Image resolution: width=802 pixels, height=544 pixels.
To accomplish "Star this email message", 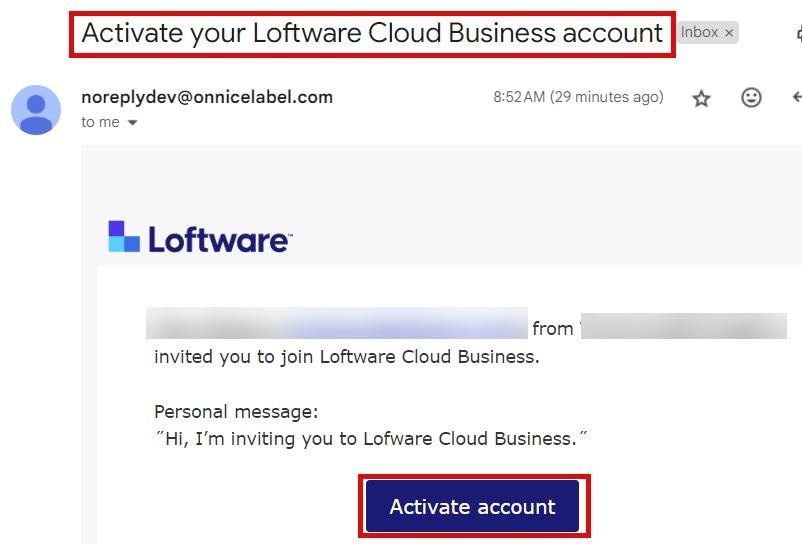I will click(701, 98).
